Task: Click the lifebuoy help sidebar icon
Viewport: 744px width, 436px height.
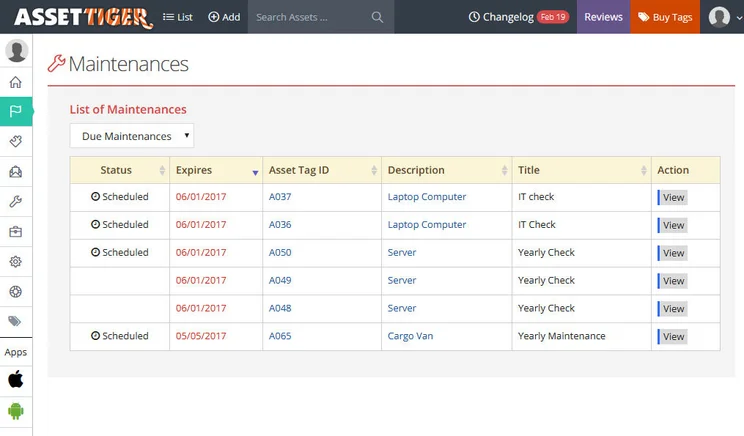Action: pyautogui.click(x=16, y=291)
